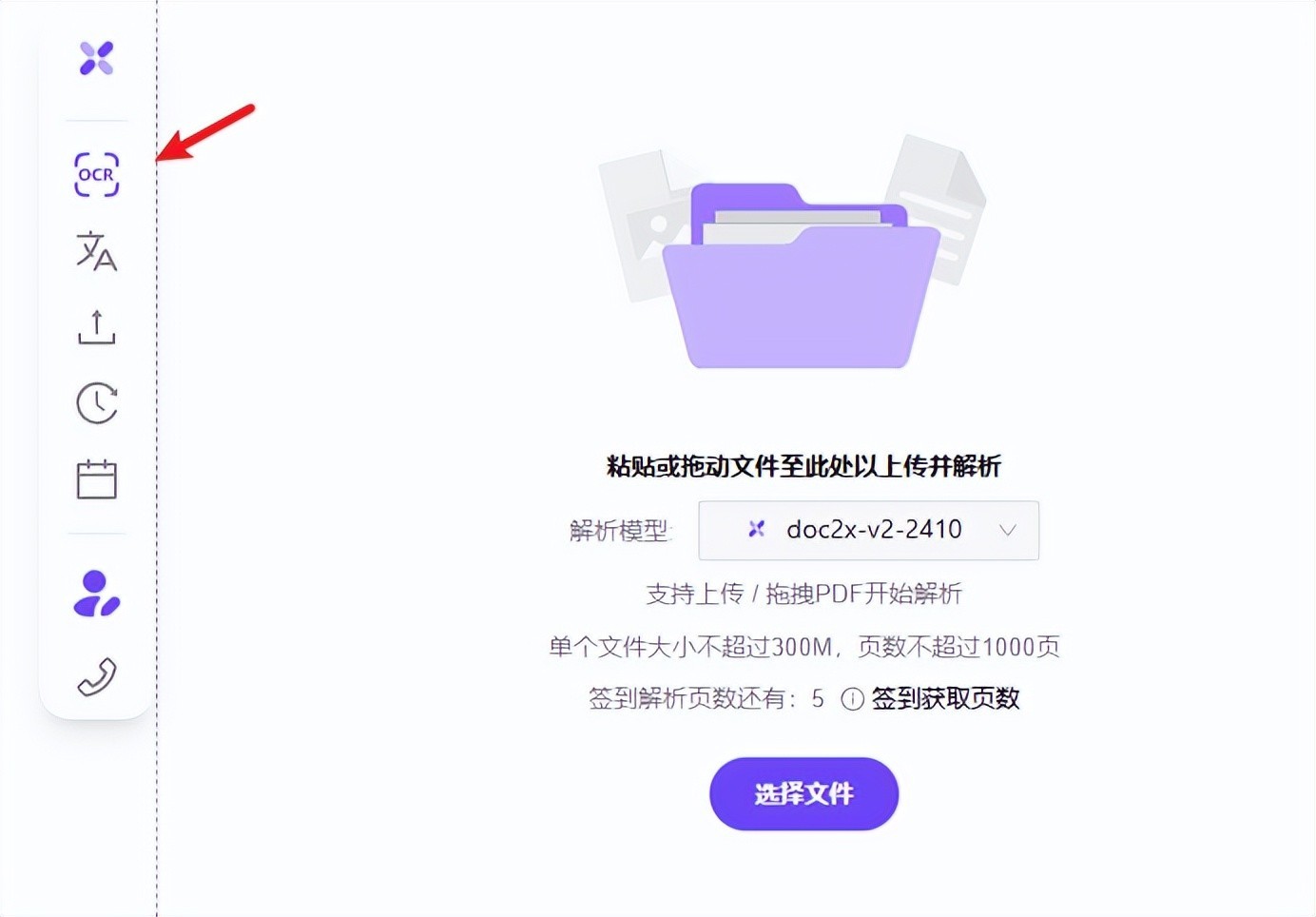This screenshot has width=1316, height=917.
Task: Click the small logo inside the model dropdown
Action: [x=756, y=529]
